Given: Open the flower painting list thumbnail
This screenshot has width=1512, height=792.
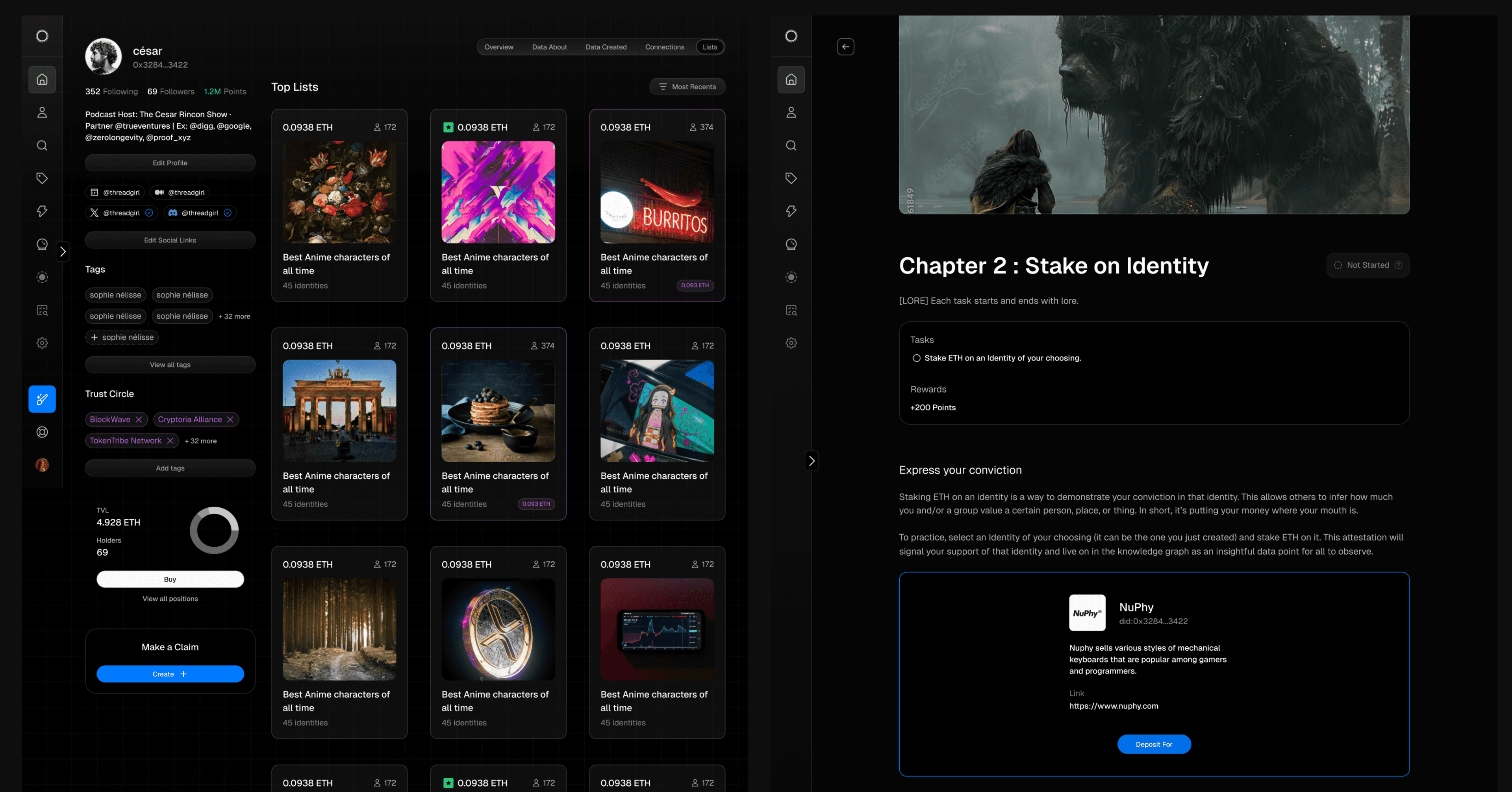Looking at the screenshot, I should tap(339, 192).
